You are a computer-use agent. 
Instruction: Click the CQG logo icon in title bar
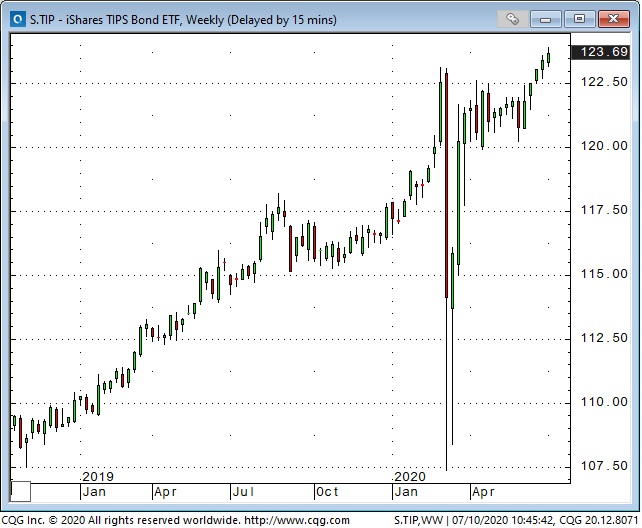18,19
